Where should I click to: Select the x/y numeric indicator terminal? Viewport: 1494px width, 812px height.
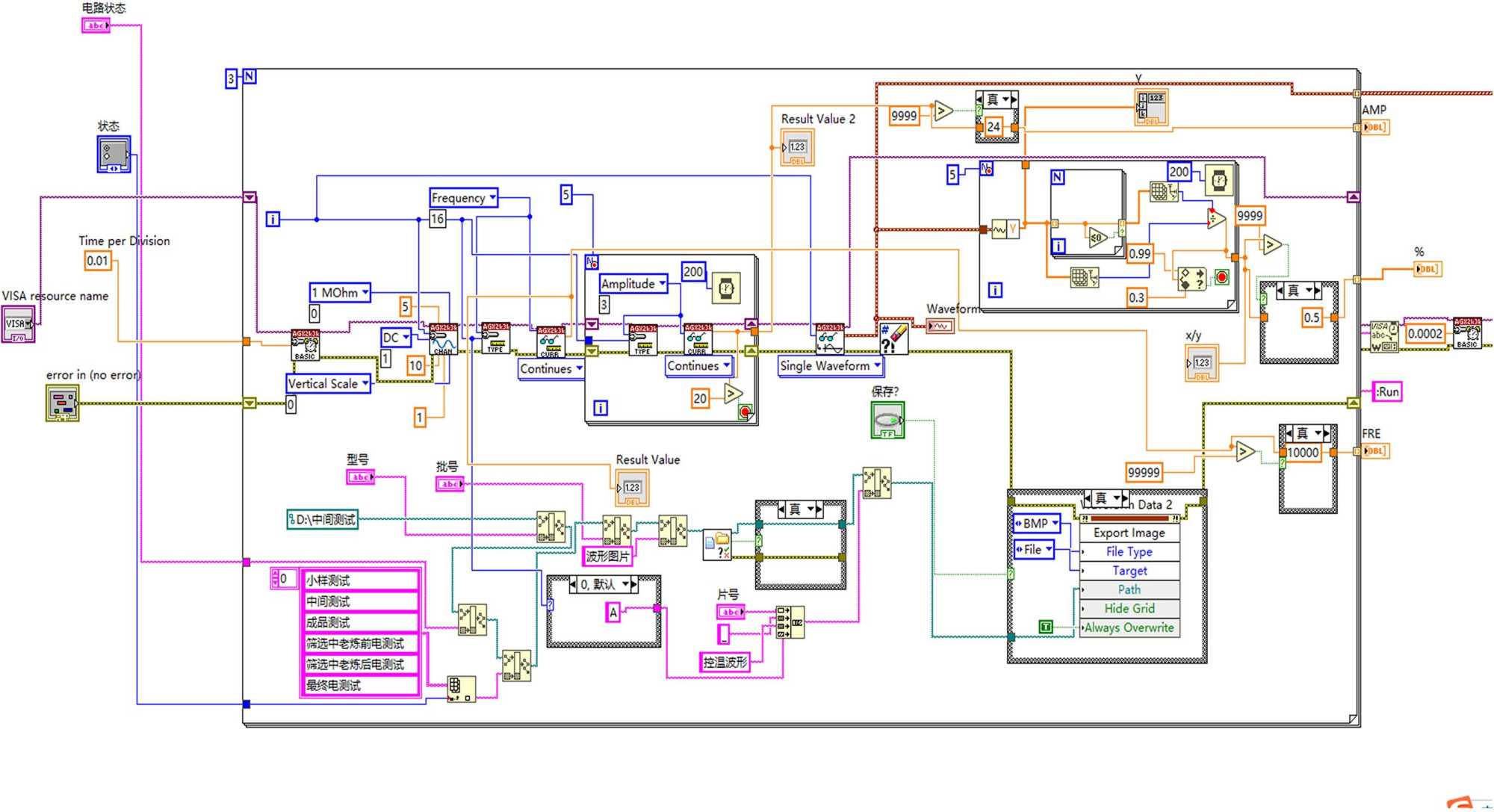click(x=1201, y=363)
